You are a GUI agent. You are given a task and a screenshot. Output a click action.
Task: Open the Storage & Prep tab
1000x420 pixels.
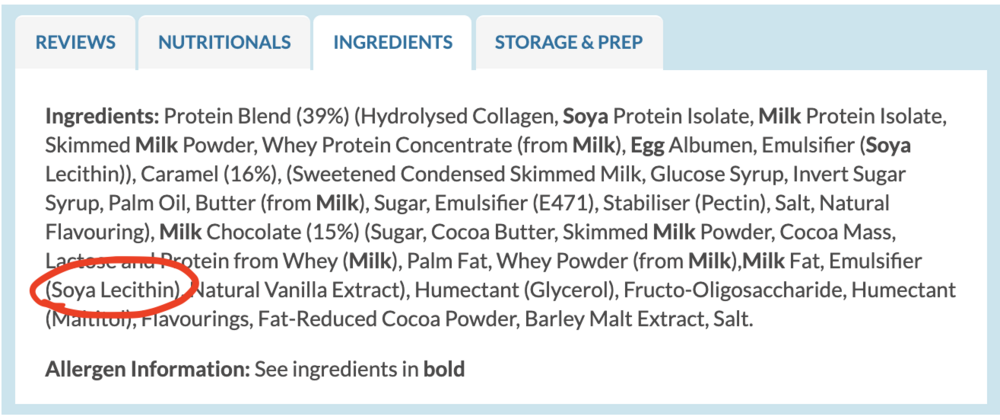point(569,43)
